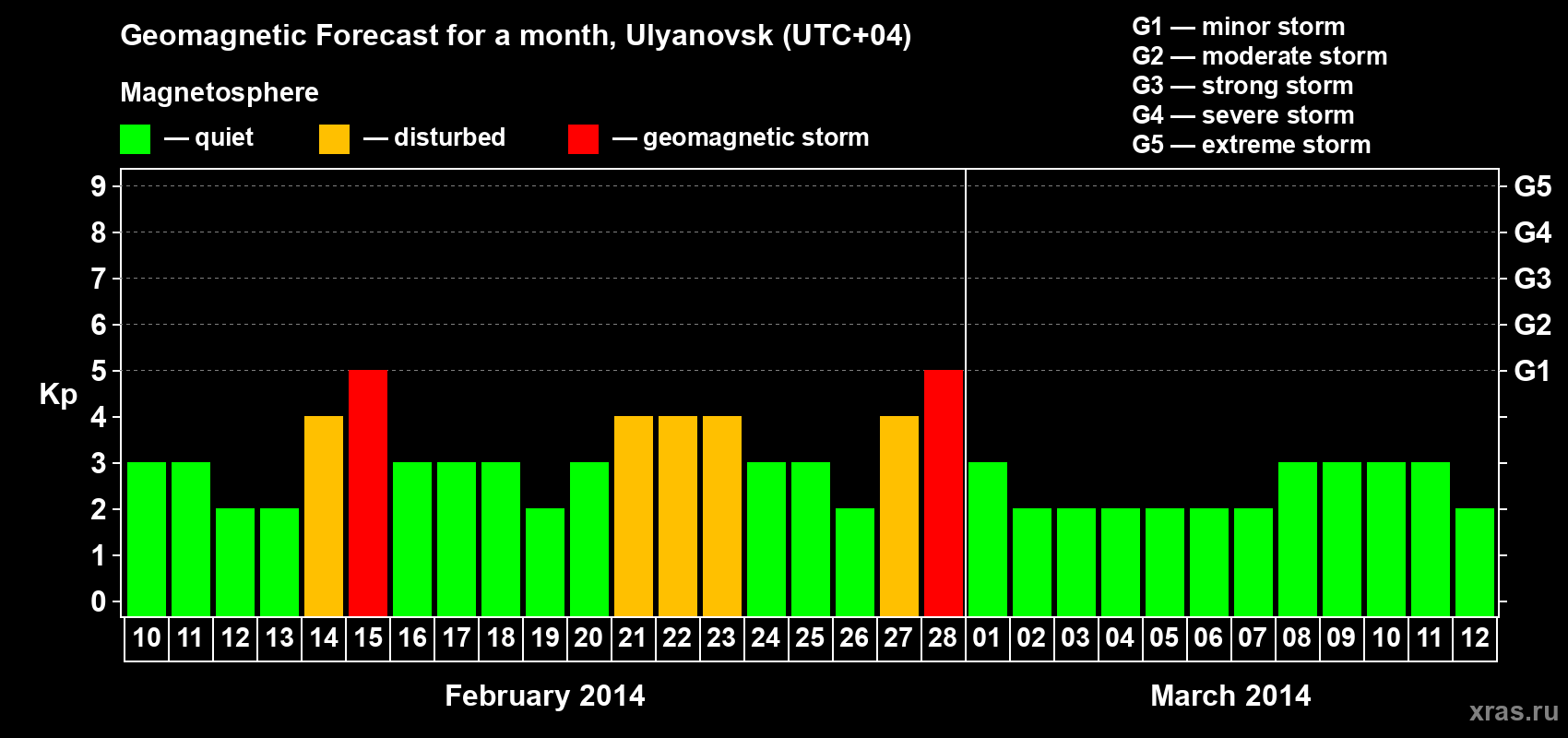Select the green bar for March 05
Image resolution: width=1568 pixels, height=738 pixels.
point(1165,562)
